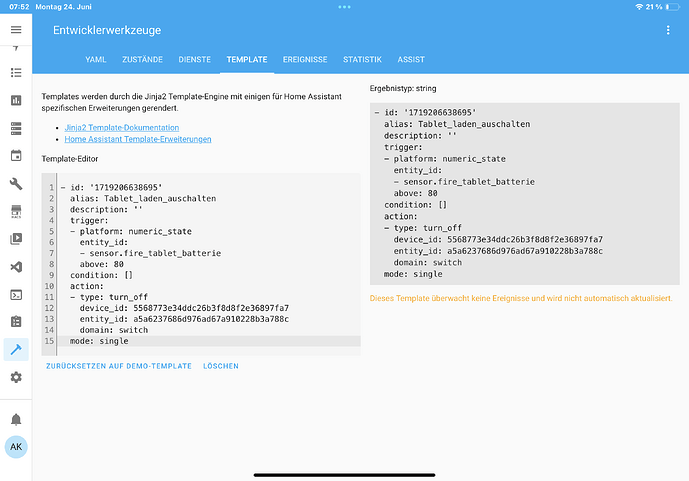Open Settings gear icon in sidebar
Viewport: 689px width, 481px height.
[x=16, y=377]
